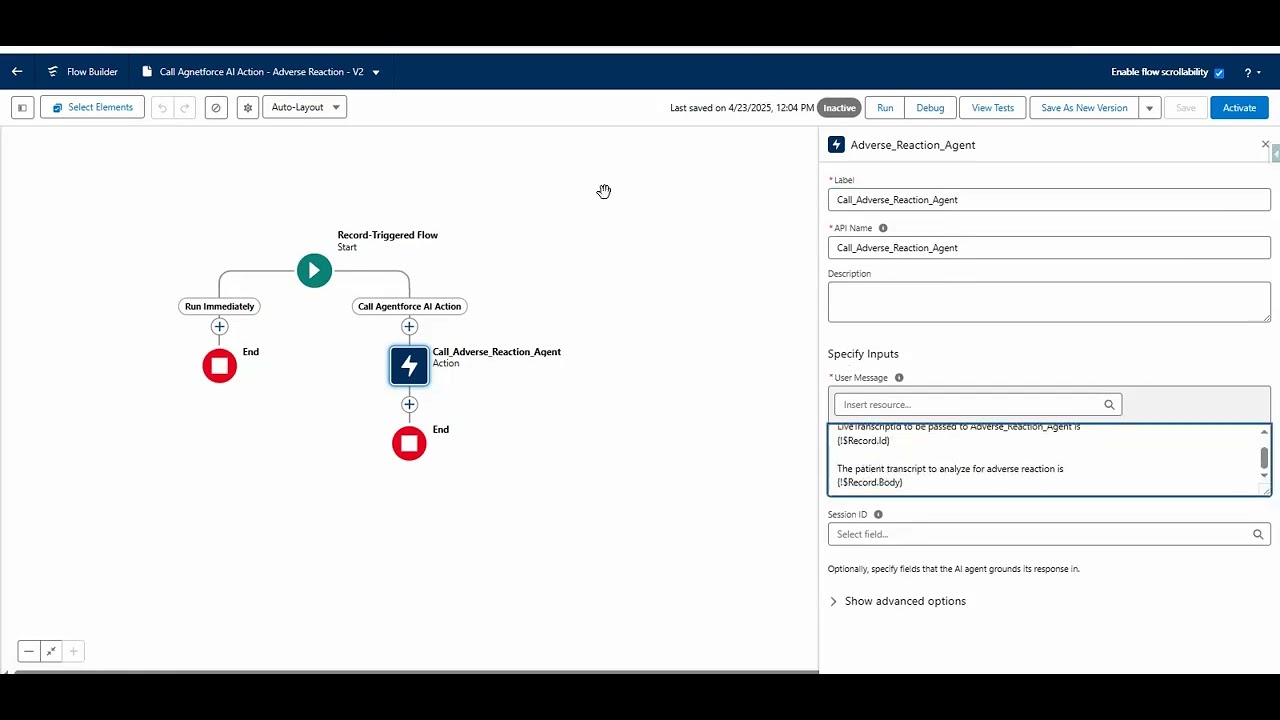The width and height of the screenshot is (1280, 720).
Task: Fit the flow to view
Action: pos(51,651)
